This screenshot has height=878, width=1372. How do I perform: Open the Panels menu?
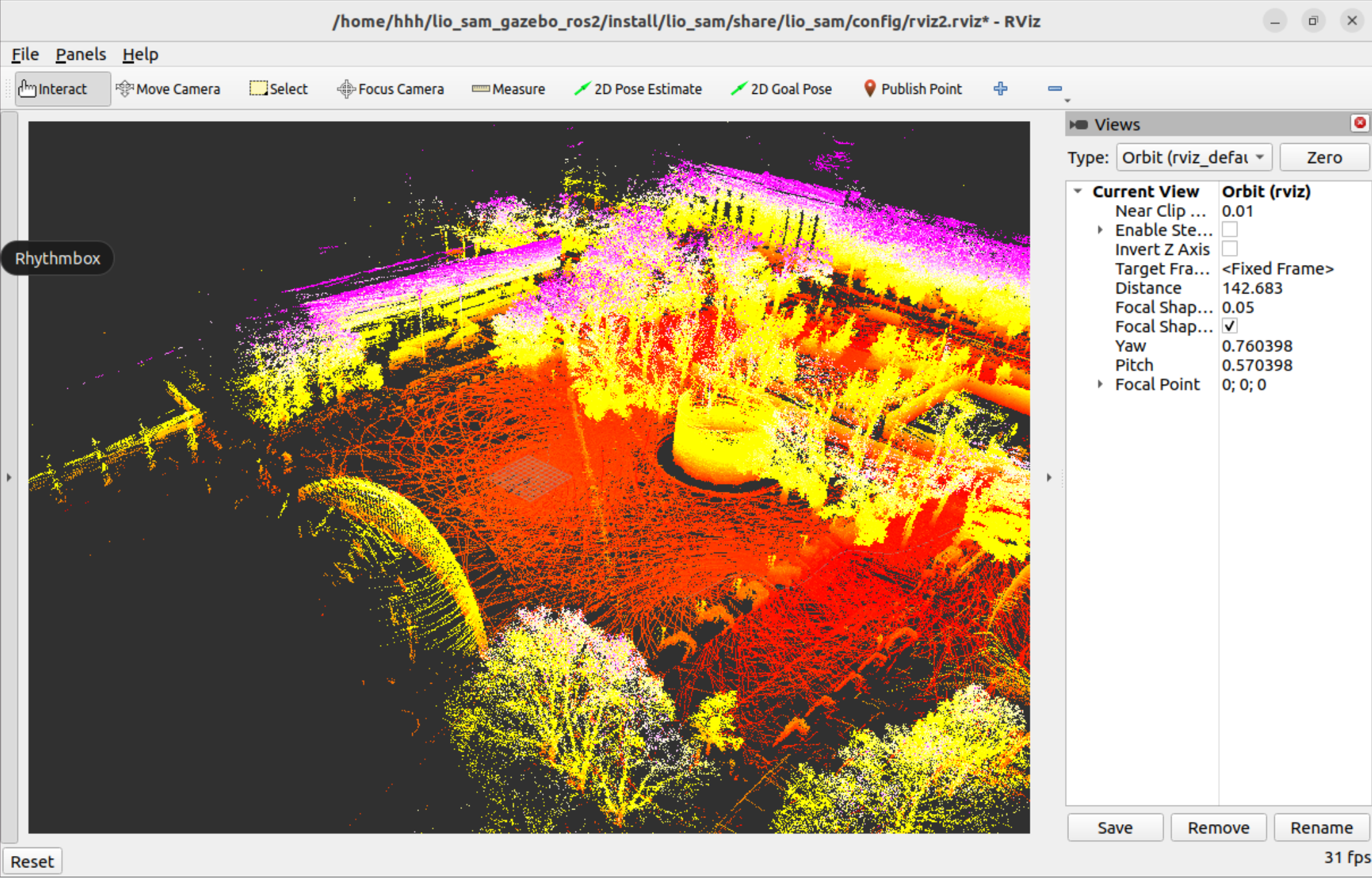click(81, 55)
